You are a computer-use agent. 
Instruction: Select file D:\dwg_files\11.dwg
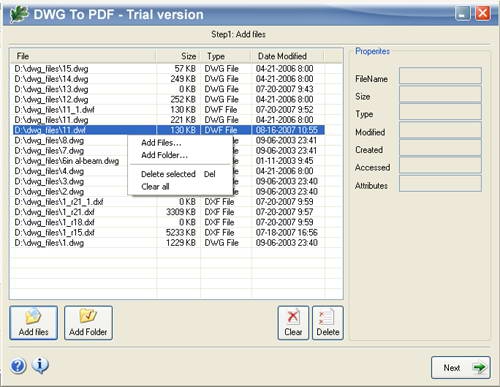coord(51,120)
